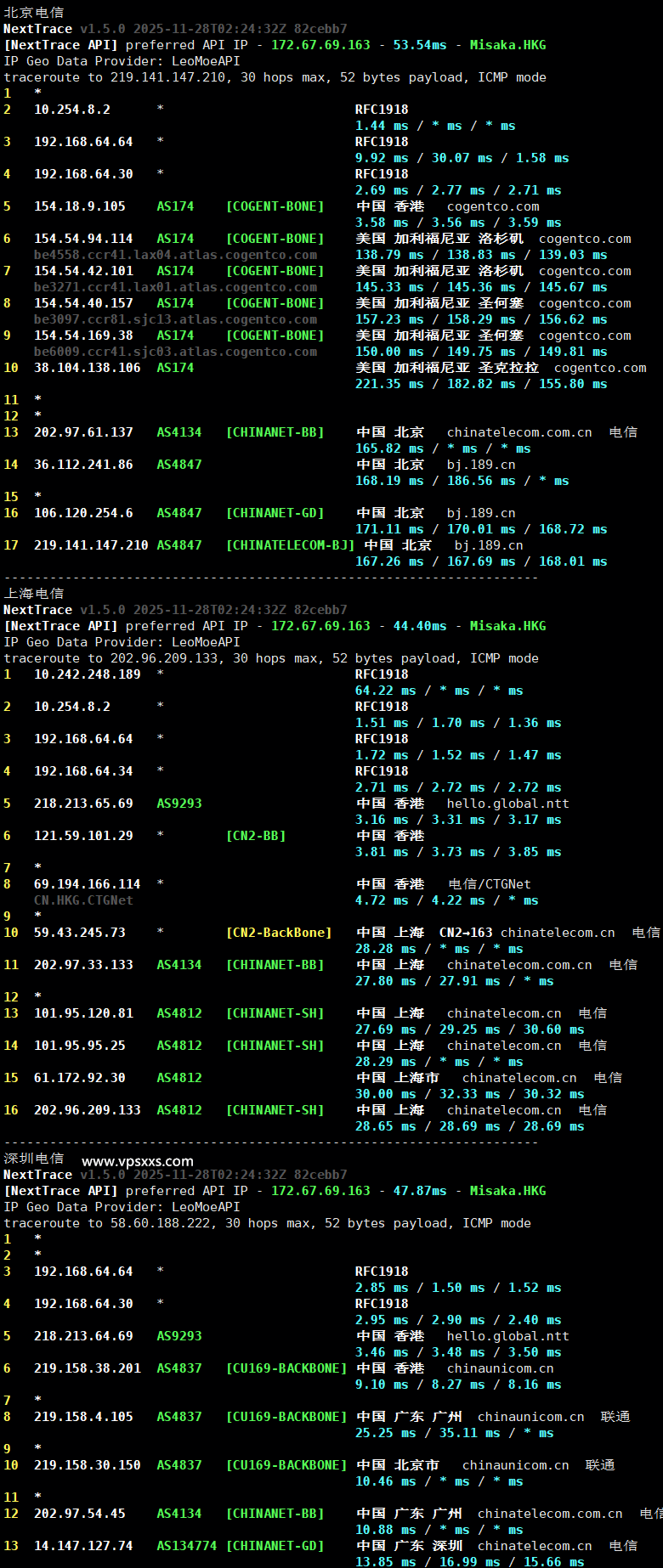Select the 深圳电信 section heading
This screenshot has width=663, height=1568.
[34, 1159]
